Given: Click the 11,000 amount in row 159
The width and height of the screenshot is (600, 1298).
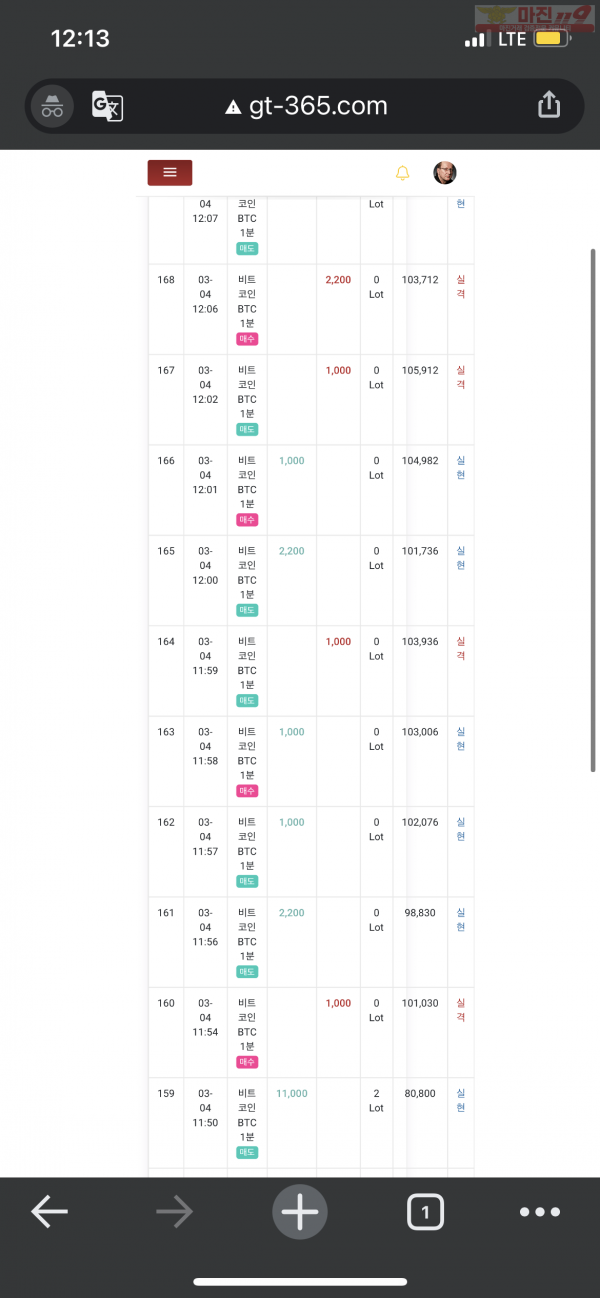Looking at the screenshot, I should pos(291,1093).
